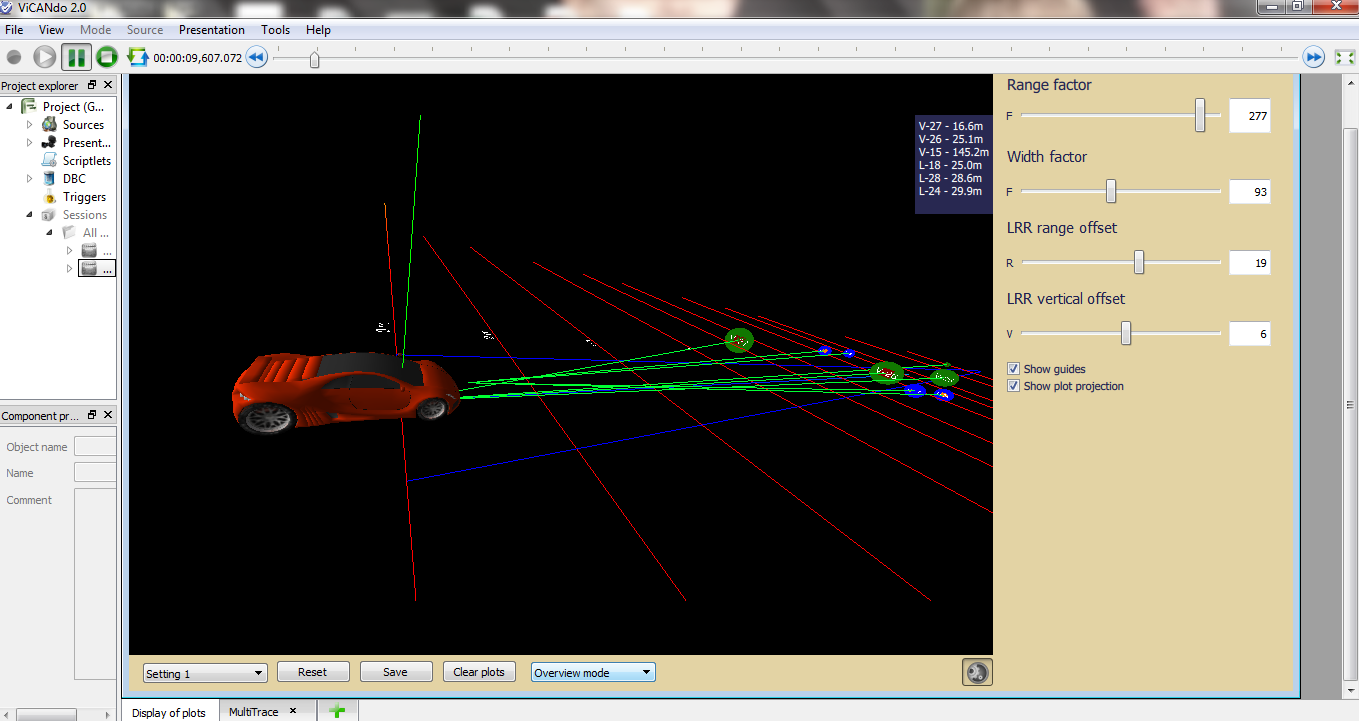
Task: Click the playback timeline position handle
Action: (315, 60)
